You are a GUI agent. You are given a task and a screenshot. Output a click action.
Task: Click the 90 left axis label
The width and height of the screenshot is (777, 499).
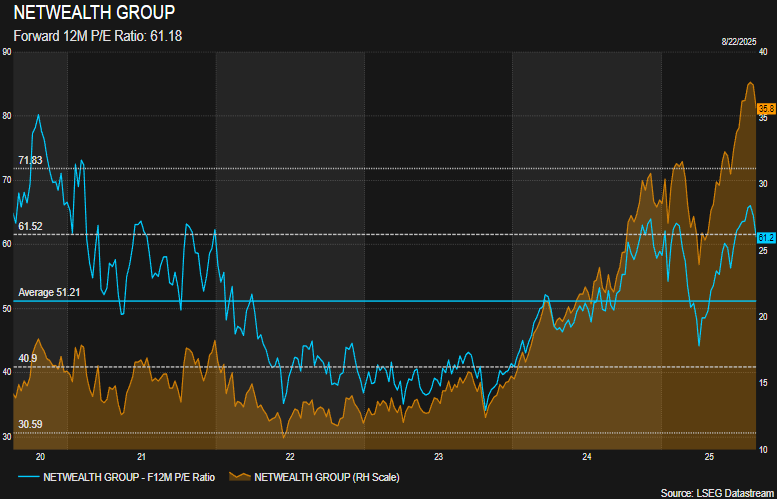tap(7, 52)
